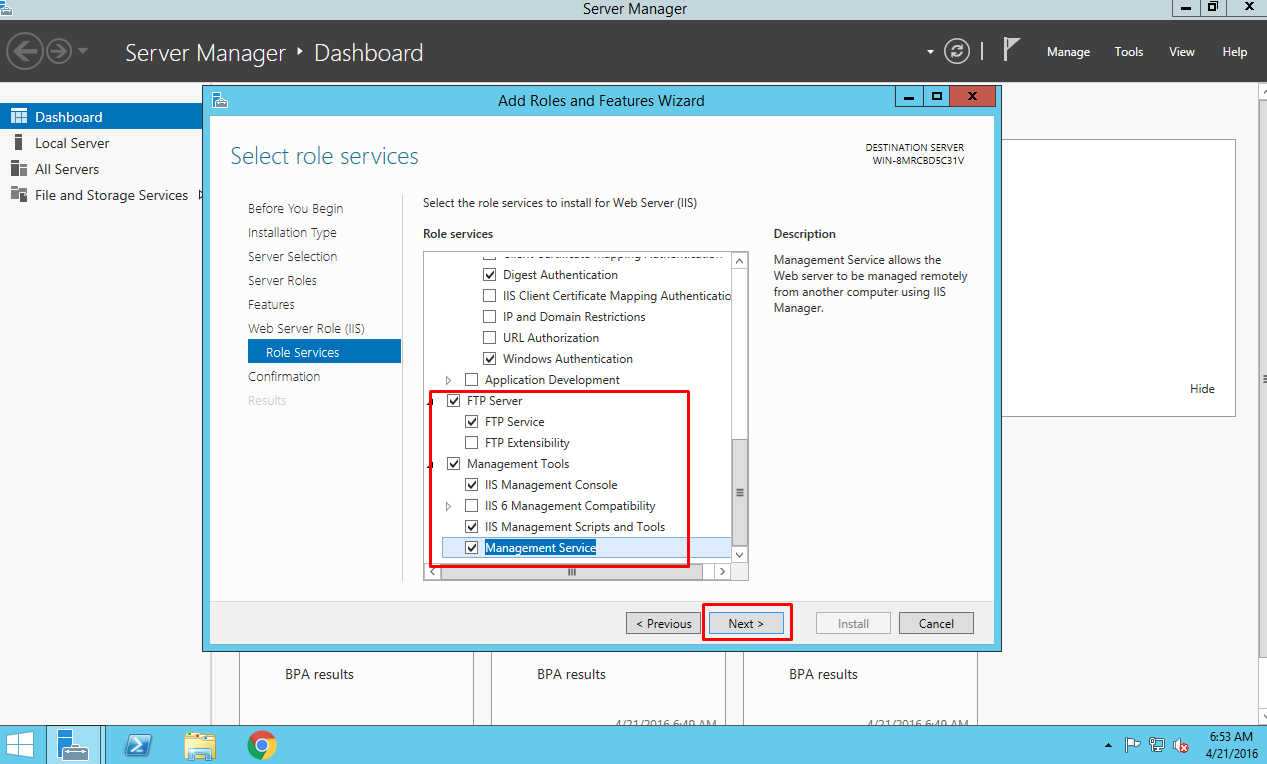Open the Action Center flag in system tray
This screenshot has width=1267, height=764.
click(1133, 745)
